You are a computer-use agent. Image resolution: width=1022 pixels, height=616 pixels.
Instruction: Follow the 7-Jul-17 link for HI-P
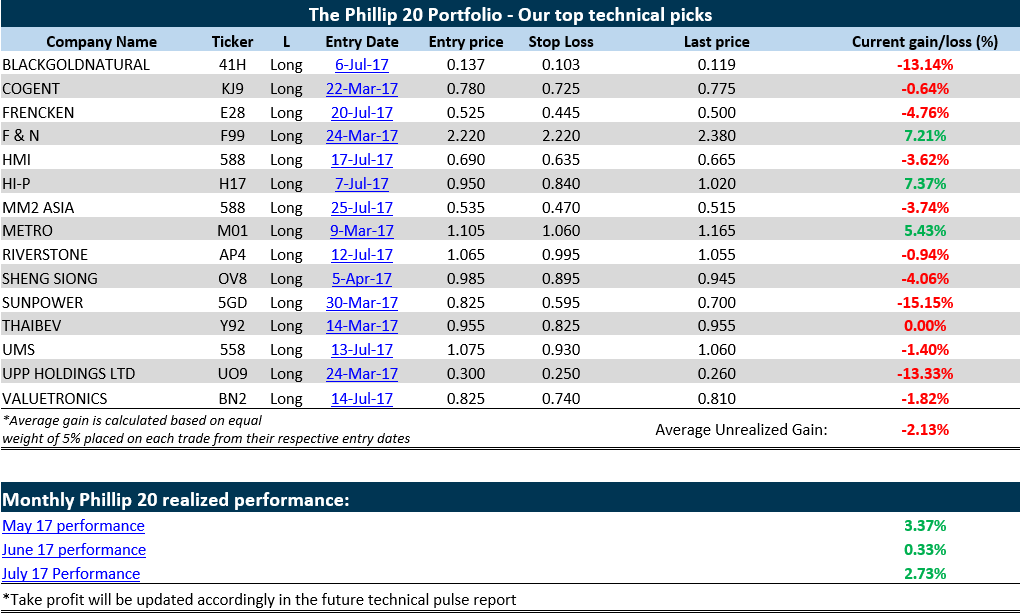click(x=362, y=184)
